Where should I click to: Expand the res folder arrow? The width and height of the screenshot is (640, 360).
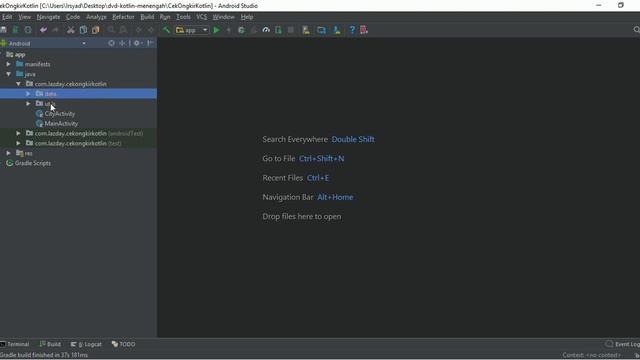click(x=9, y=153)
